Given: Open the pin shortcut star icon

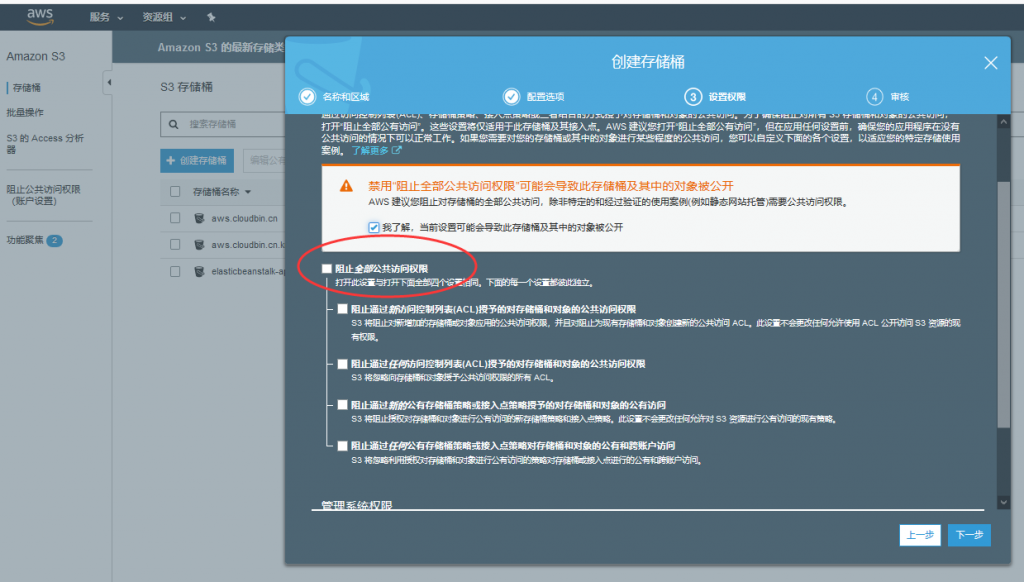Looking at the screenshot, I should 211,18.
